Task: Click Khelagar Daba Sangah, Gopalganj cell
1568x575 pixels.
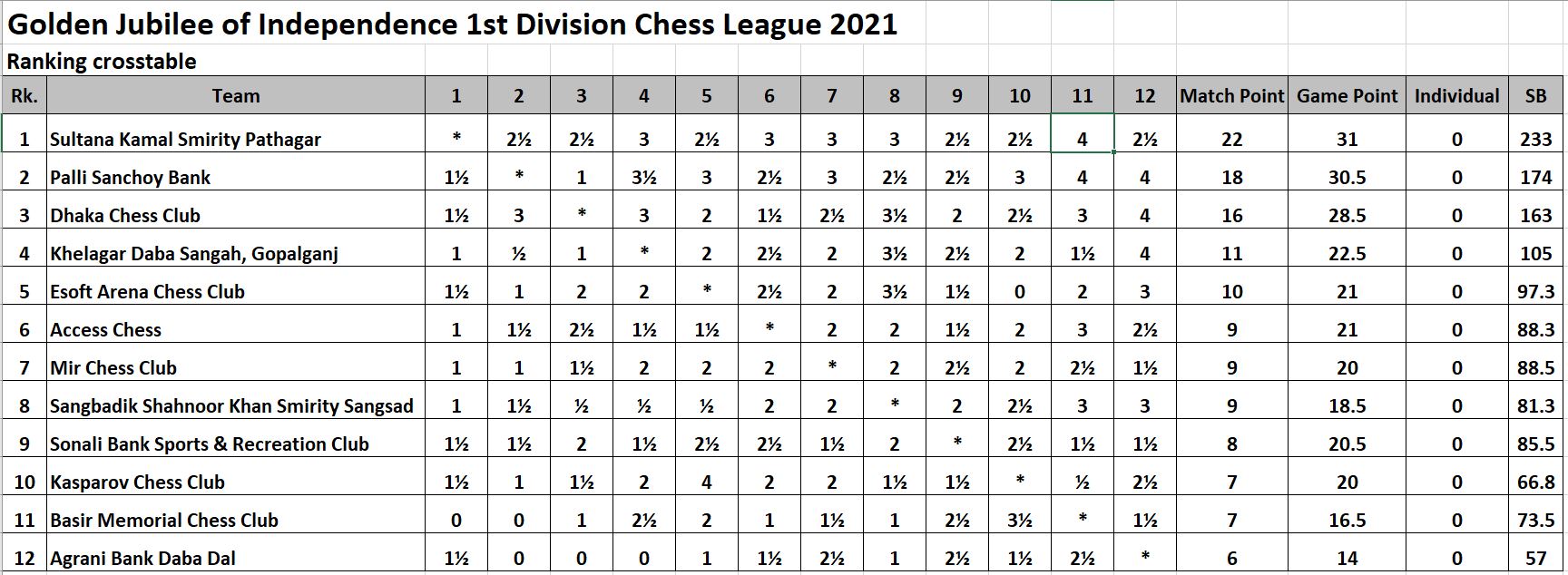Action: [x=236, y=253]
